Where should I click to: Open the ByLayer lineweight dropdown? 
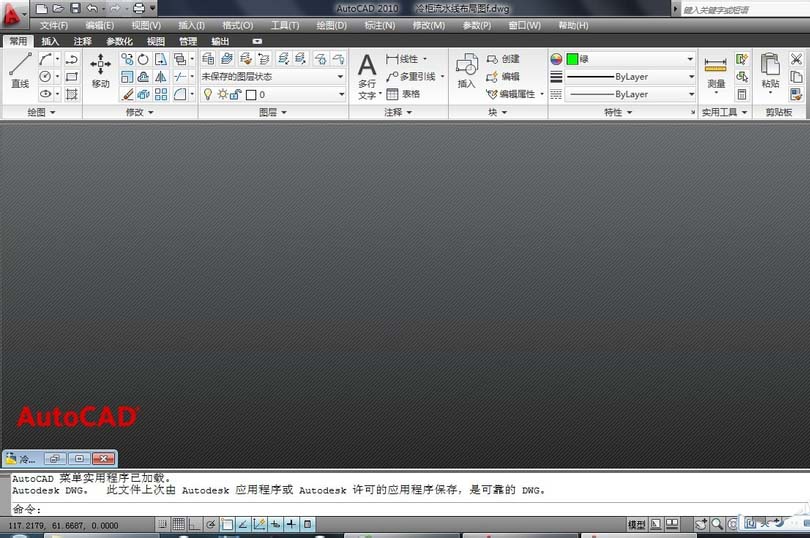pyautogui.click(x=629, y=76)
